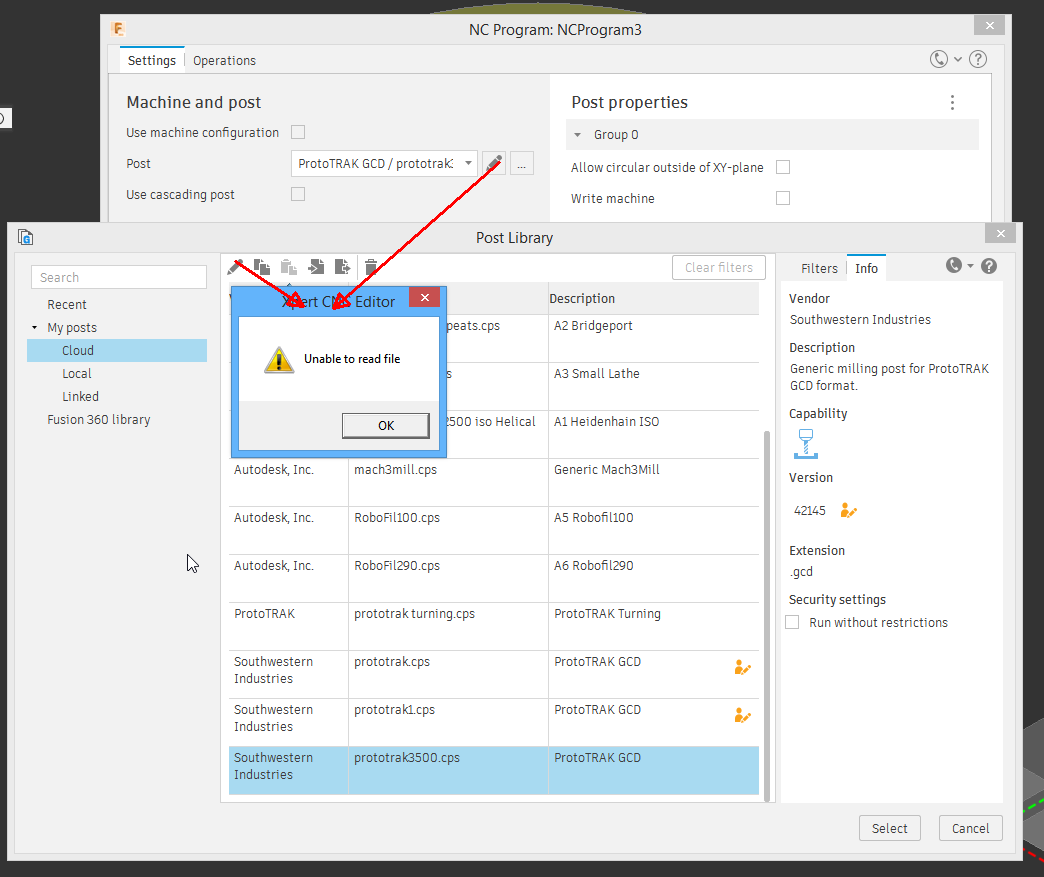The width and height of the screenshot is (1044, 877).
Task: Enable Run without restrictions
Action: coord(791,621)
